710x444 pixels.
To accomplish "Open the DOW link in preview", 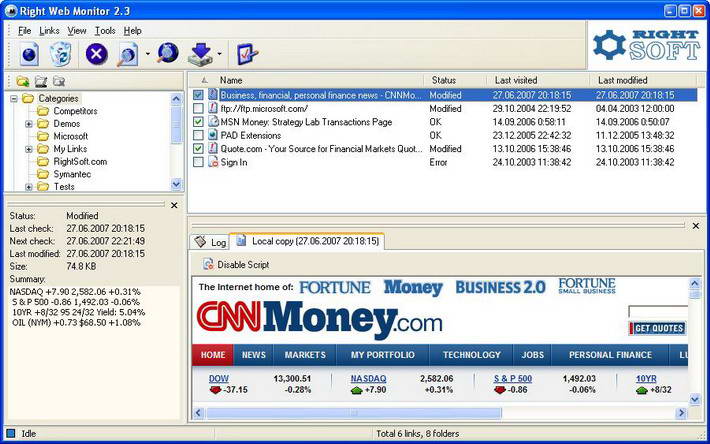I will [x=219, y=378].
